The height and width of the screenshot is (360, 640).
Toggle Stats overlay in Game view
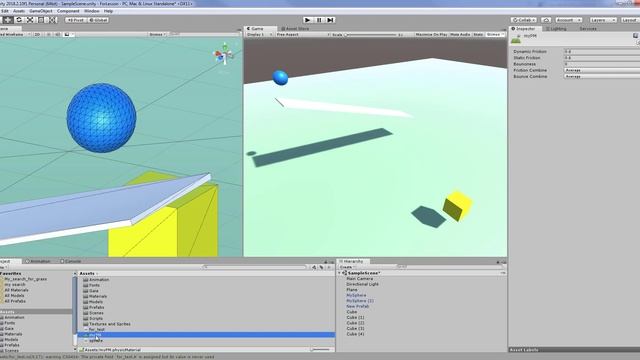[478, 35]
